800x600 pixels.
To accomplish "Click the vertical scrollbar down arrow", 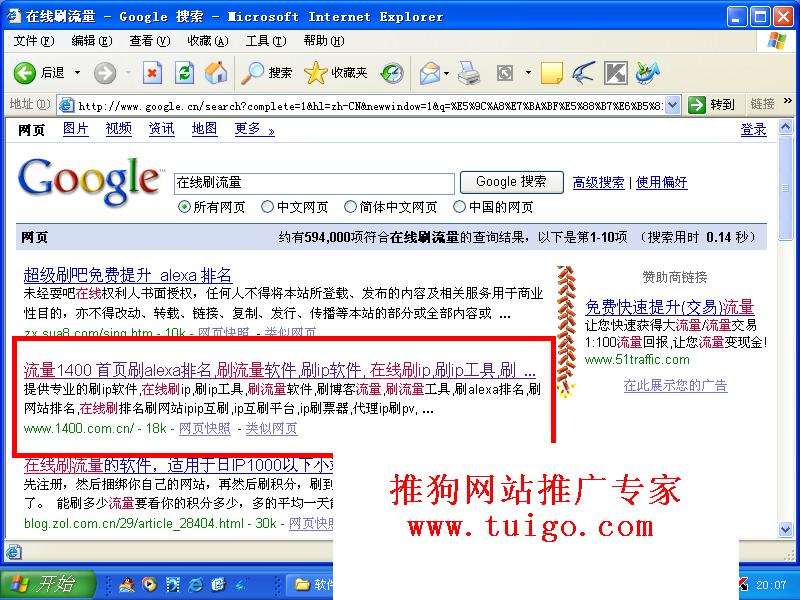I will coord(786,530).
